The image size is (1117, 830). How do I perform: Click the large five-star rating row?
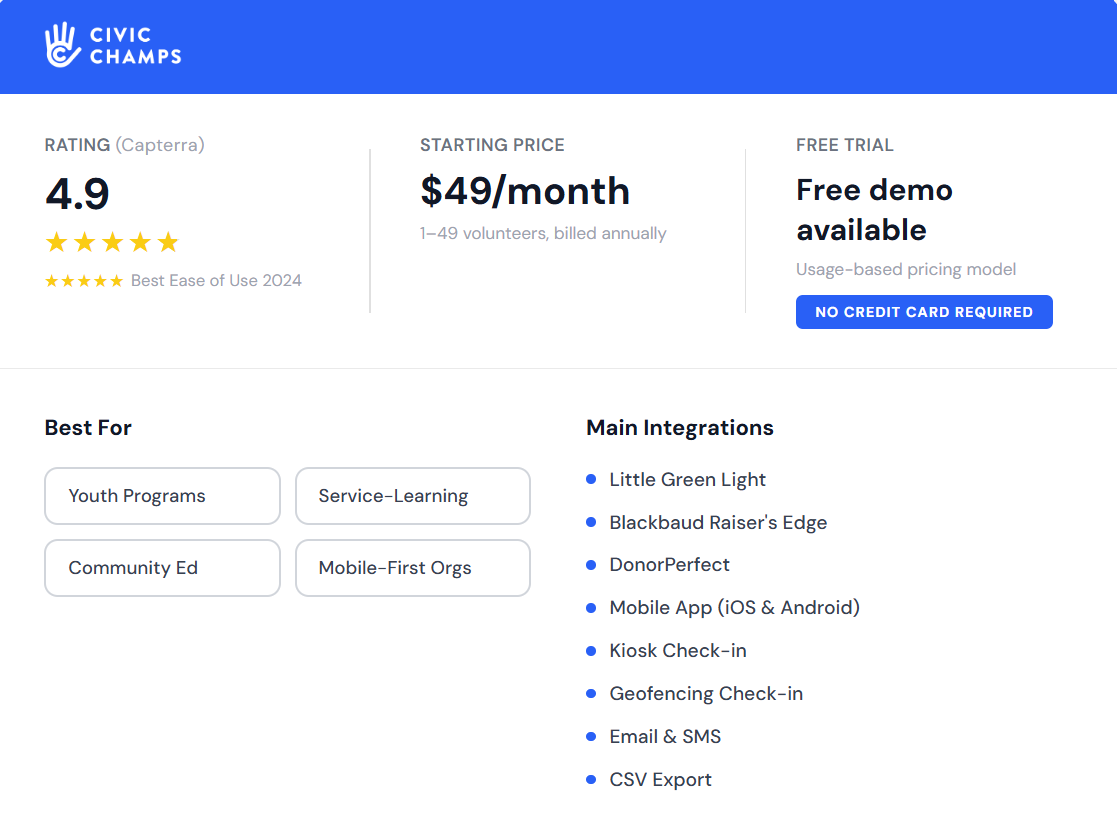112,242
